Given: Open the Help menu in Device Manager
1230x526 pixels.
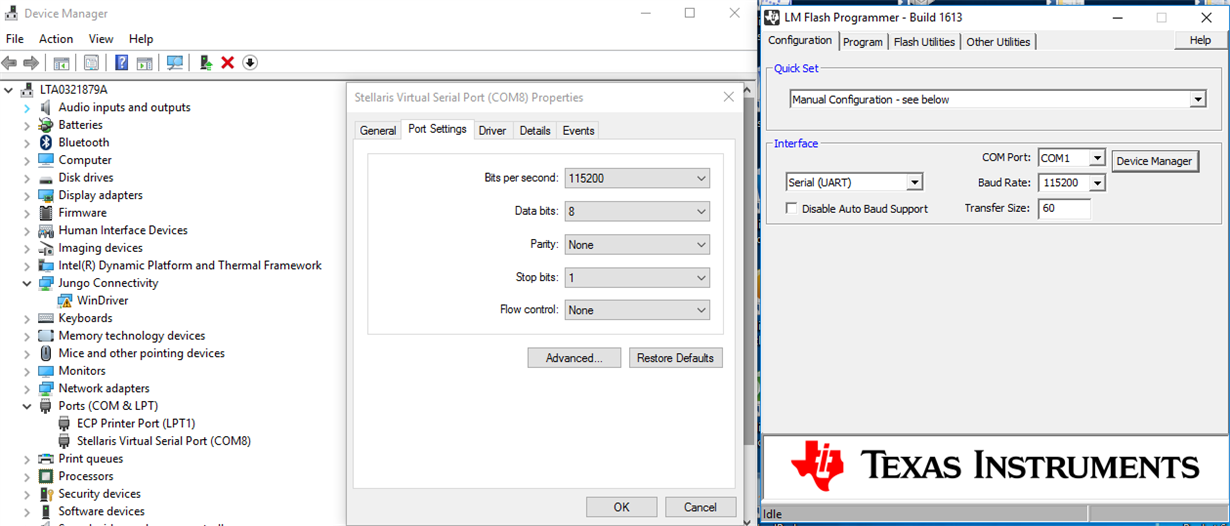Looking at the screenshot, I should [141, 39].
